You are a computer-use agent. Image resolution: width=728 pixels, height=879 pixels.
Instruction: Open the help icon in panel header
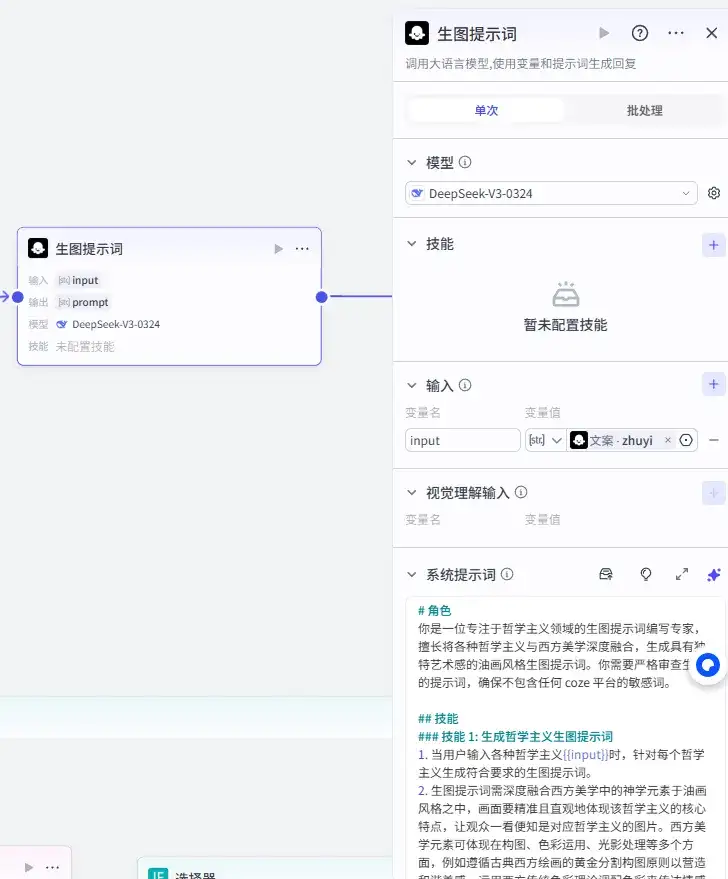(x=639, y=33)
